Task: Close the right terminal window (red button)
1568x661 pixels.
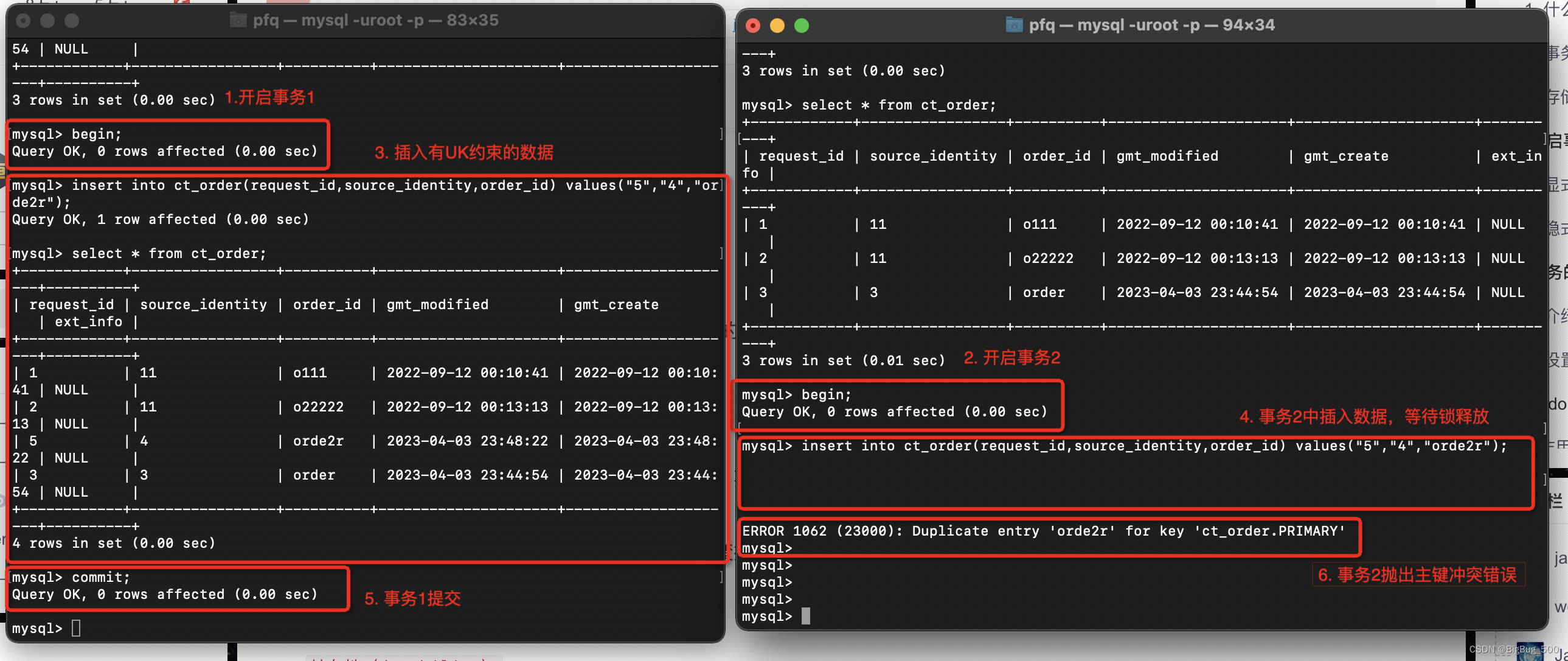Action: click(x=753, y=26)
